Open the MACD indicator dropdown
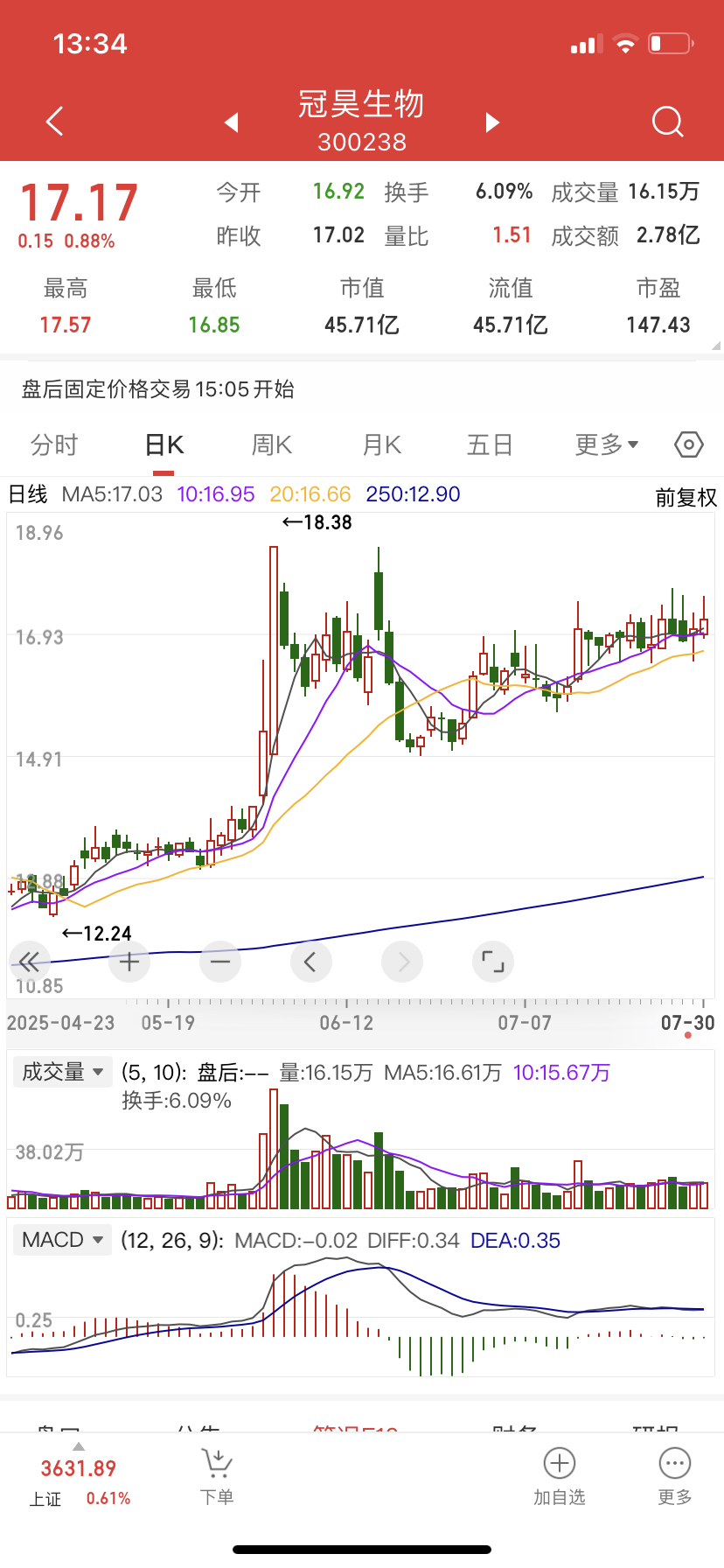The height and width of the screenshot is (1568, 724). coord(62,1240)
